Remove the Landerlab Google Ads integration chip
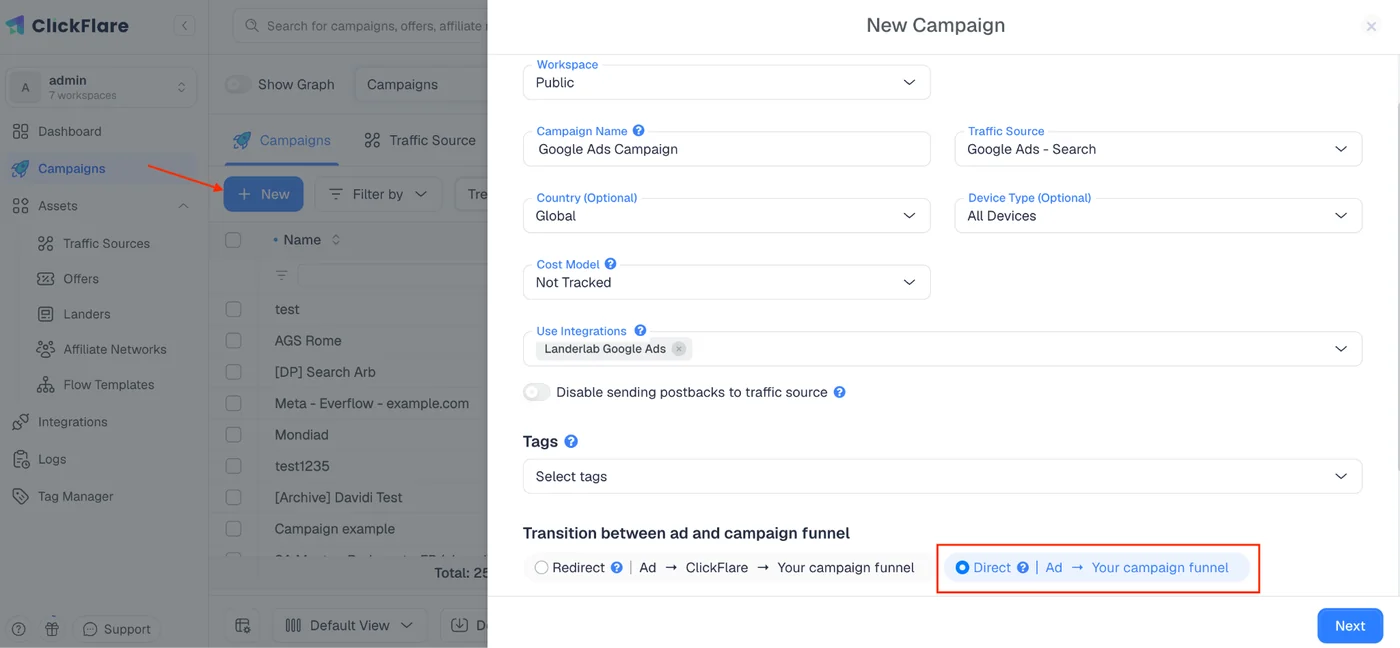Screen dimensions: 1400x648 (x=679, y=349)
